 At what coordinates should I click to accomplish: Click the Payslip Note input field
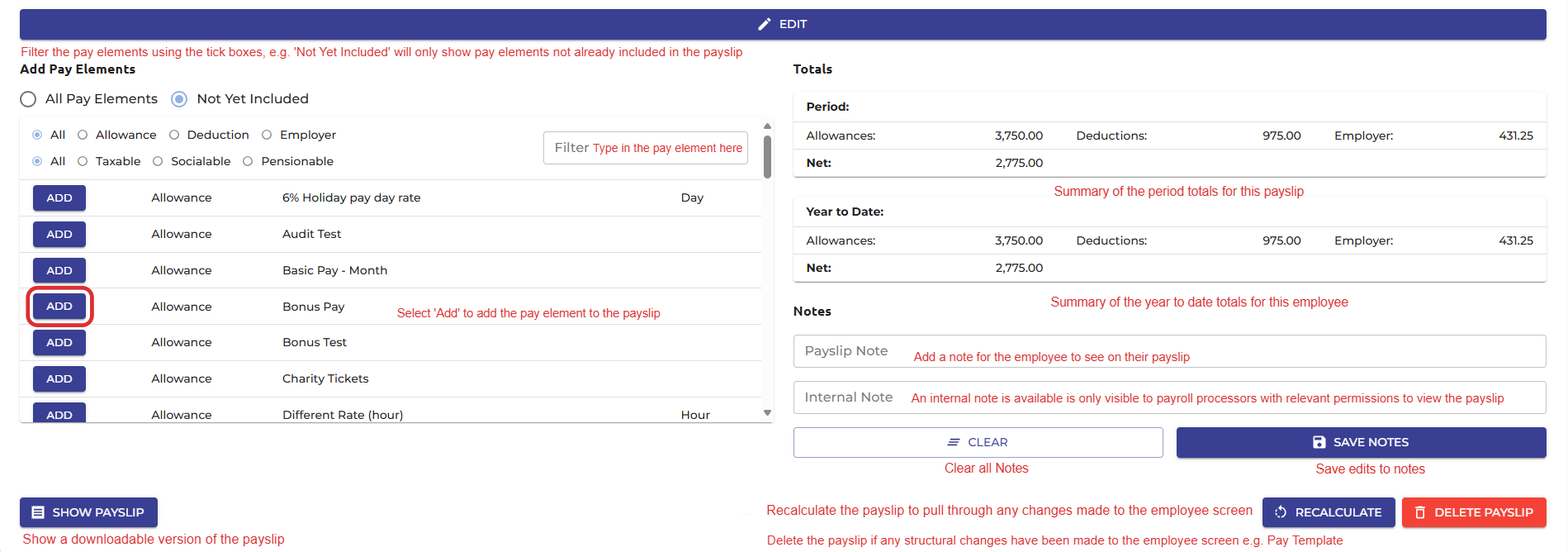(x=1169, y=351)
